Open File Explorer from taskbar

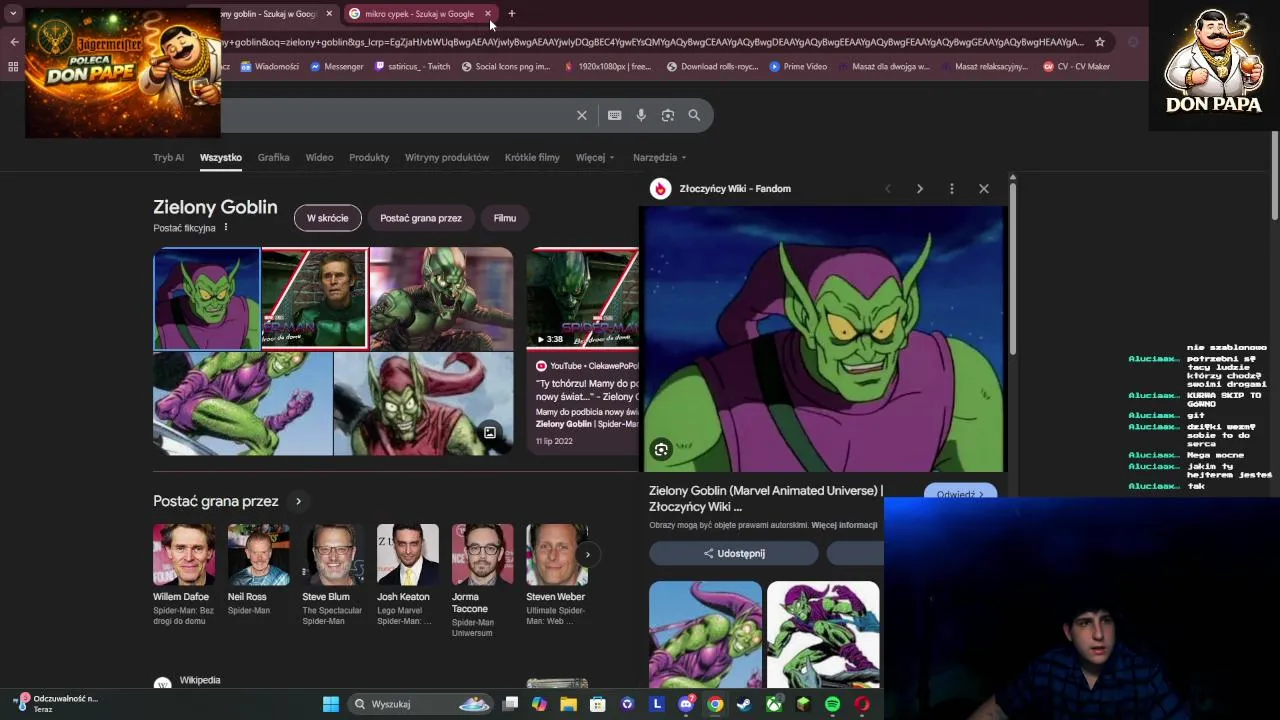tap(569, 704)
